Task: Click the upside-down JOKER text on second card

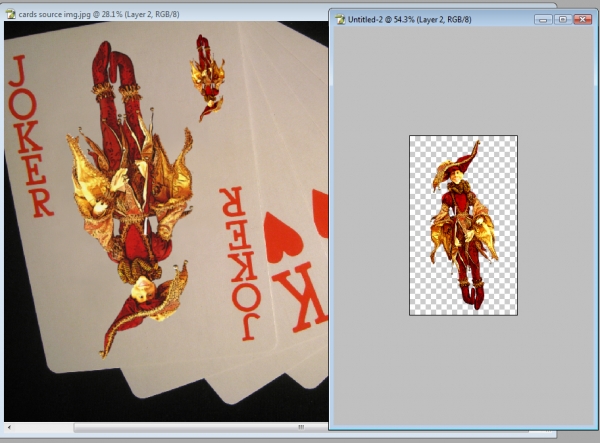Action: tap(239, 264)
